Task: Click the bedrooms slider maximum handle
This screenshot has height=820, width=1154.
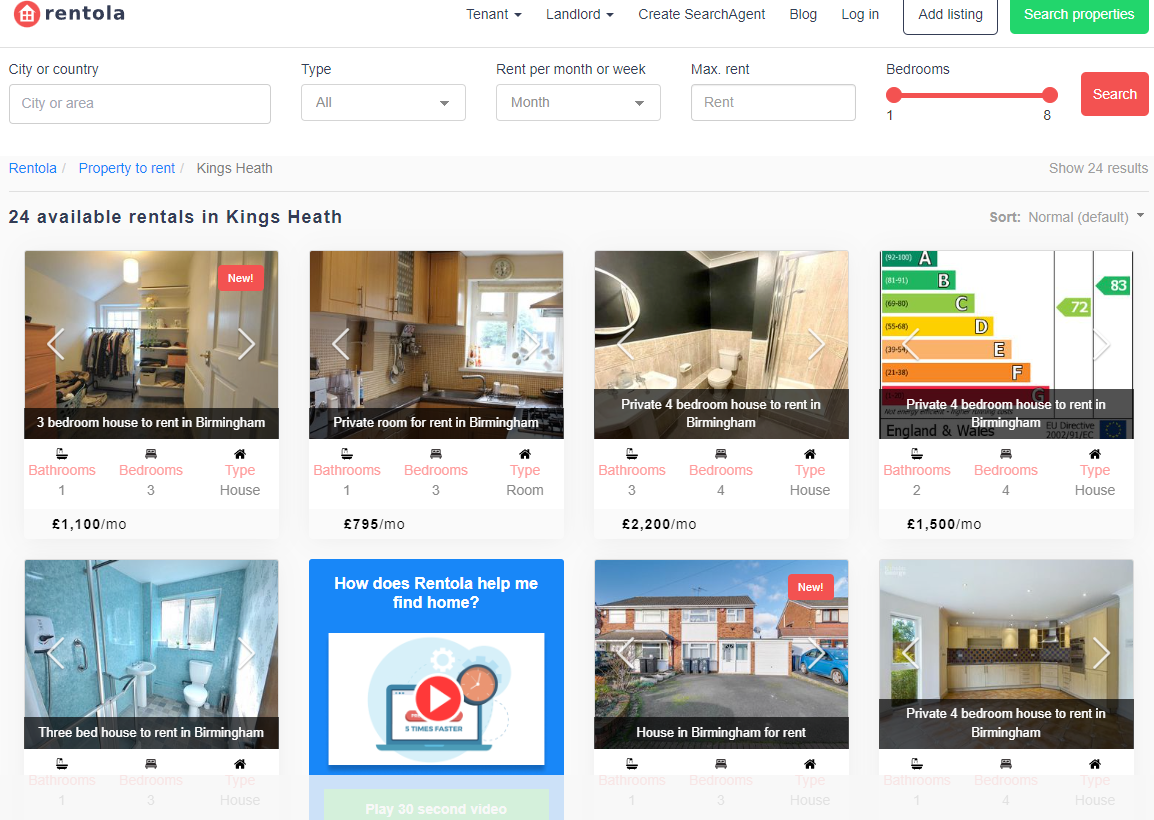Action: [1049, 95]
